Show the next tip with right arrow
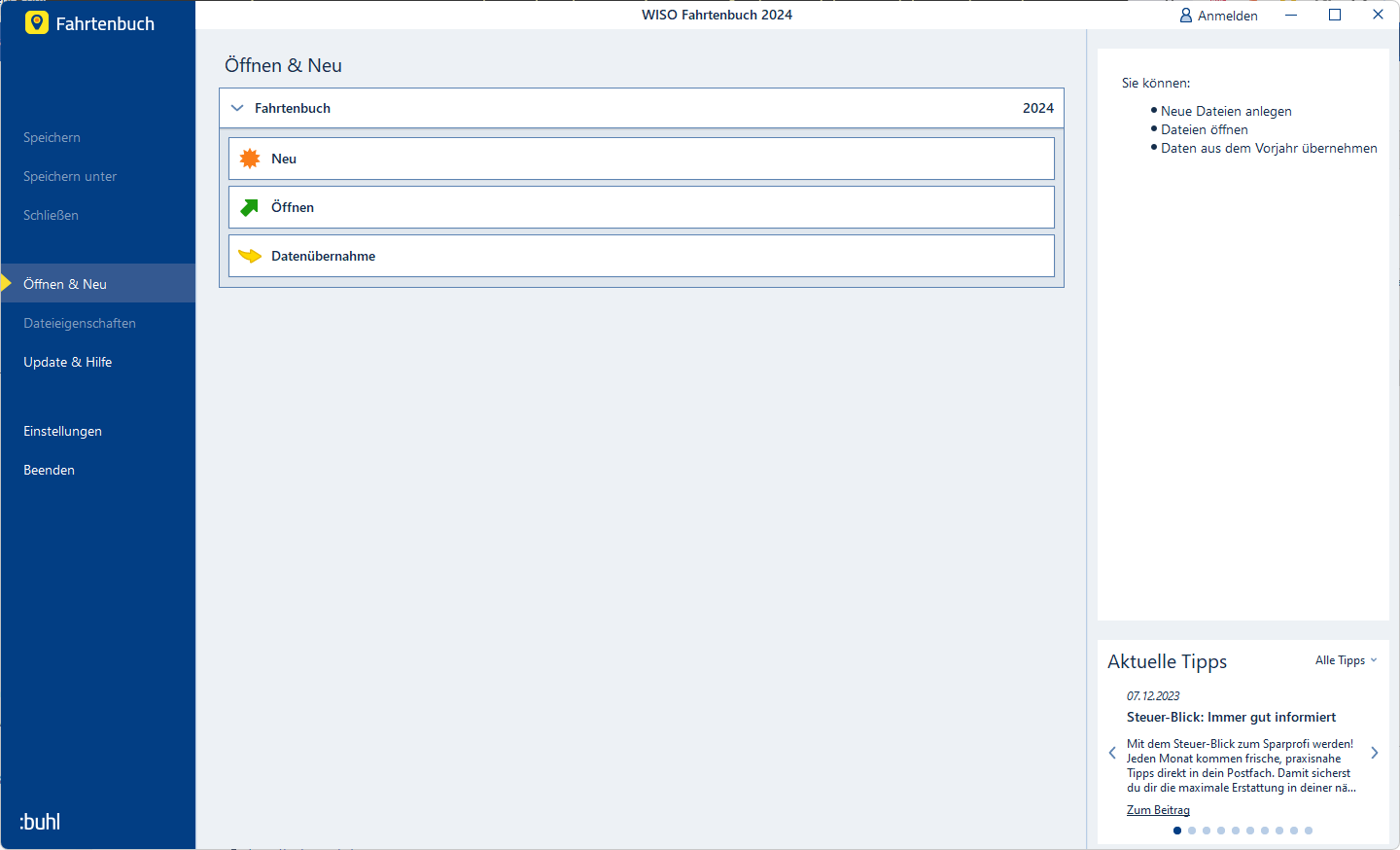 1375,753
